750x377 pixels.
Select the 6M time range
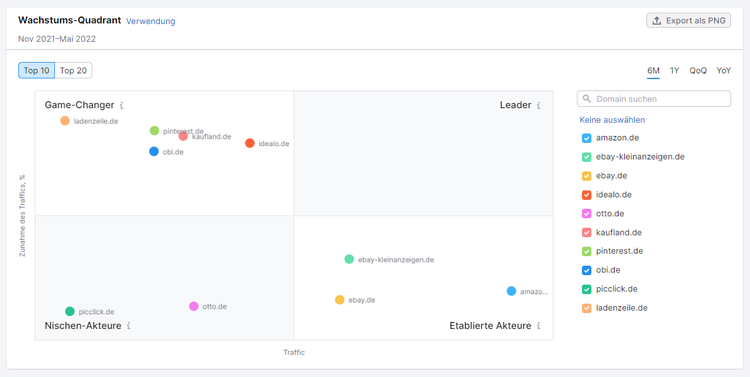[x=653, y=71]
